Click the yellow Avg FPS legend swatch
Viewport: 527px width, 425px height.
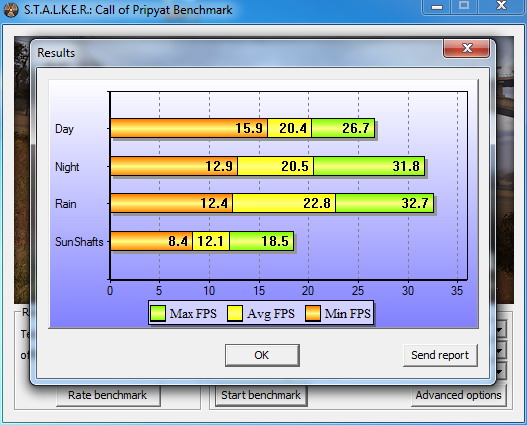[235, 313]
